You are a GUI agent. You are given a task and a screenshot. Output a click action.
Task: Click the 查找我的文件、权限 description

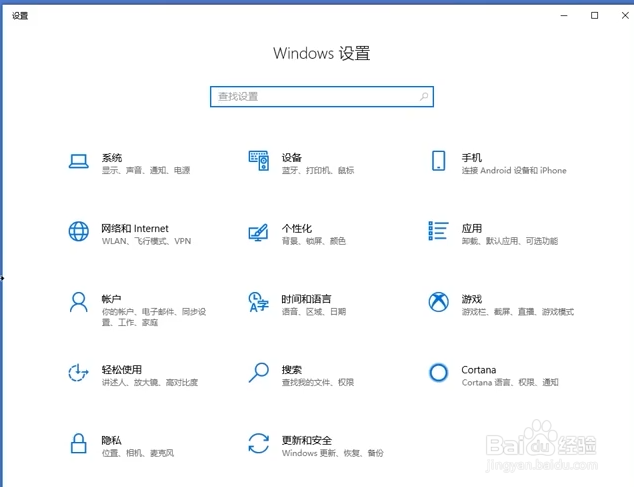tap(318, 382)
